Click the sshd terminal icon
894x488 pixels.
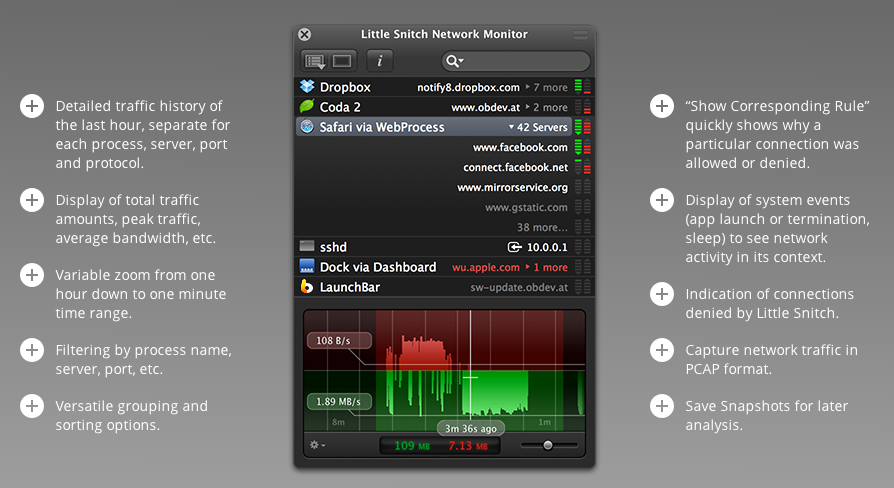point(307,247)
